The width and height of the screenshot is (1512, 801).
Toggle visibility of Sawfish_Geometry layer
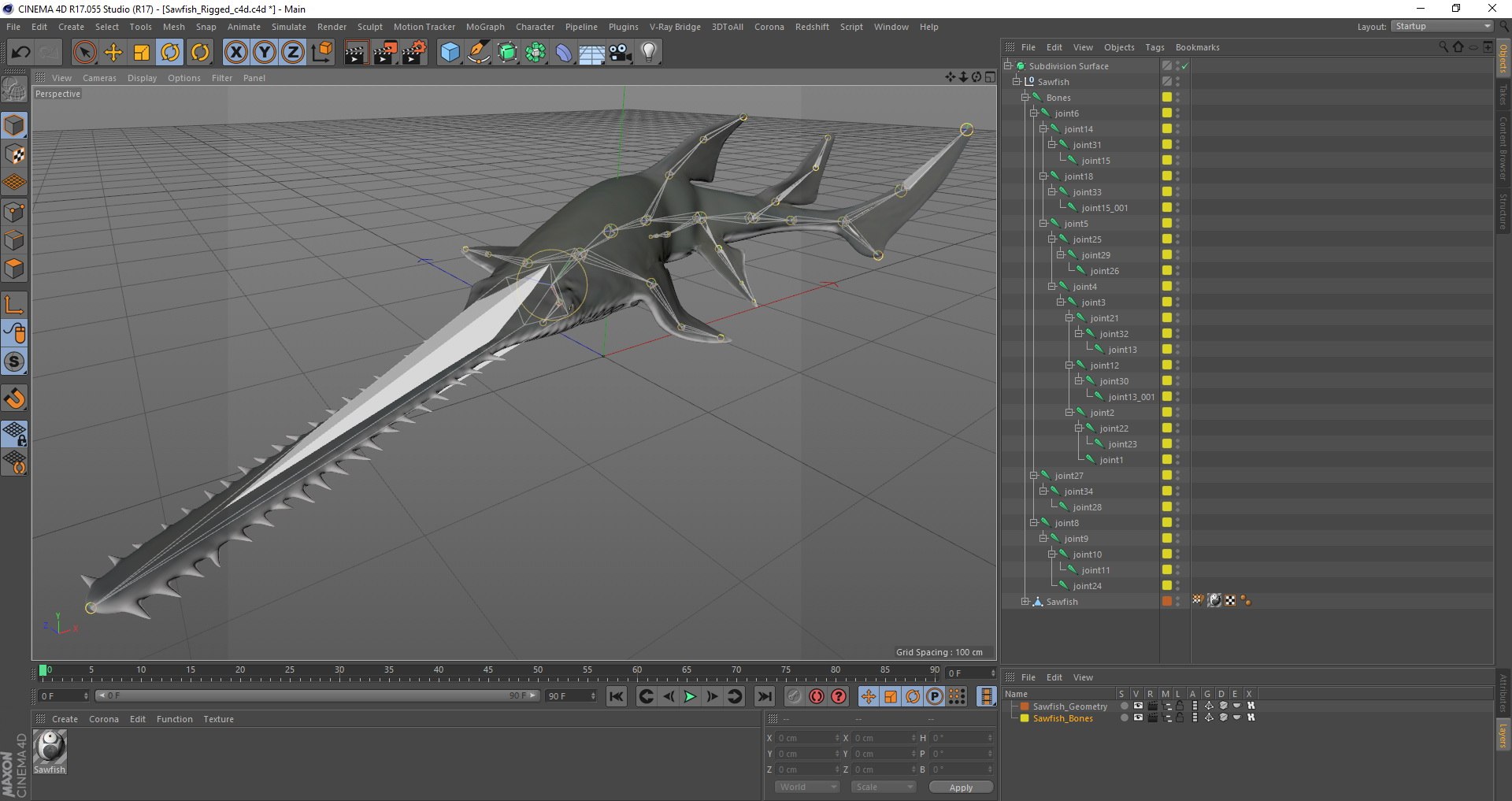[x=1138, y=706]
